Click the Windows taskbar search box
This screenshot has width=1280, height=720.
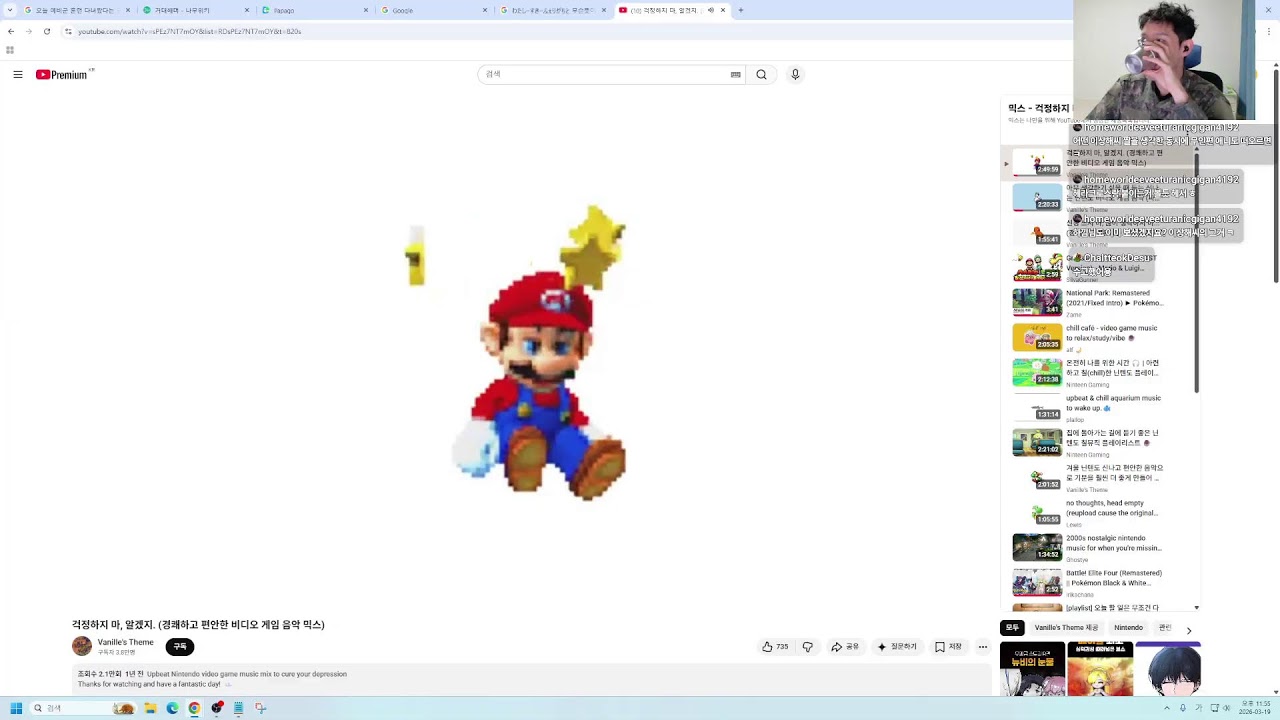coord(83,708)
